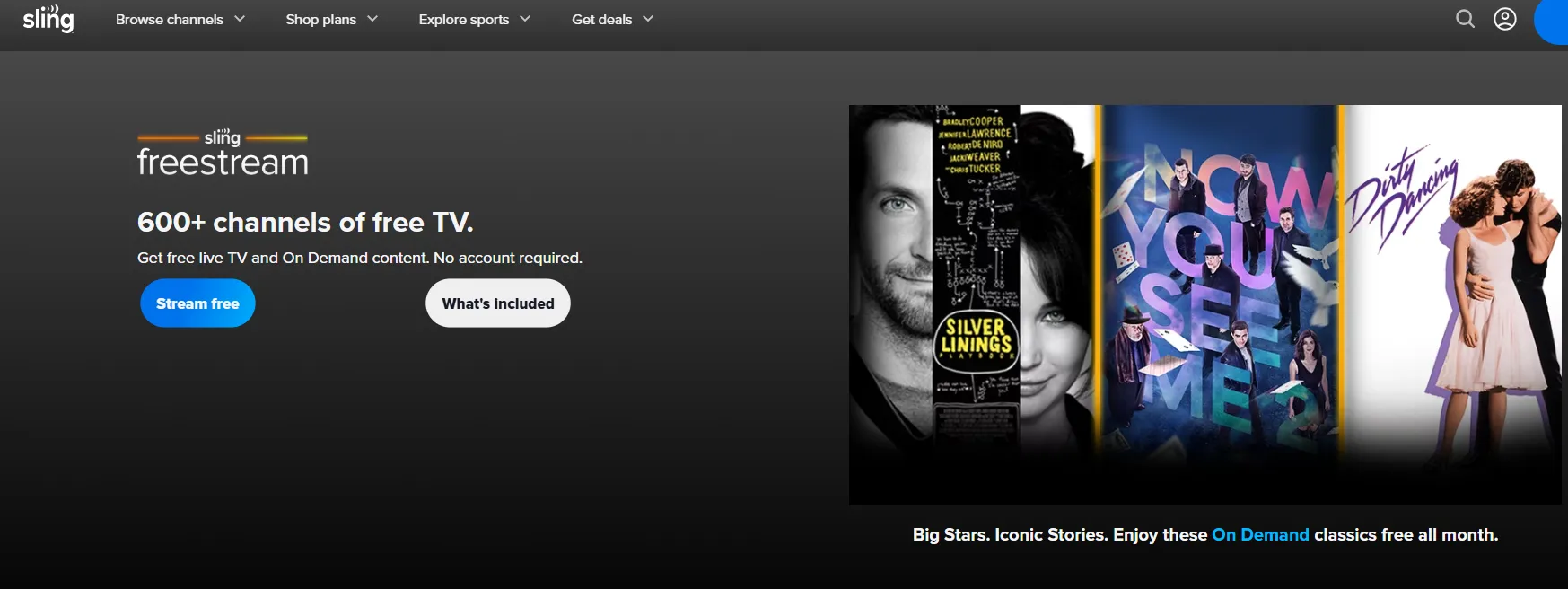Click the Sling logo in the header
1568x589 pixels.
pyautogui.click(x=48, y=19)
